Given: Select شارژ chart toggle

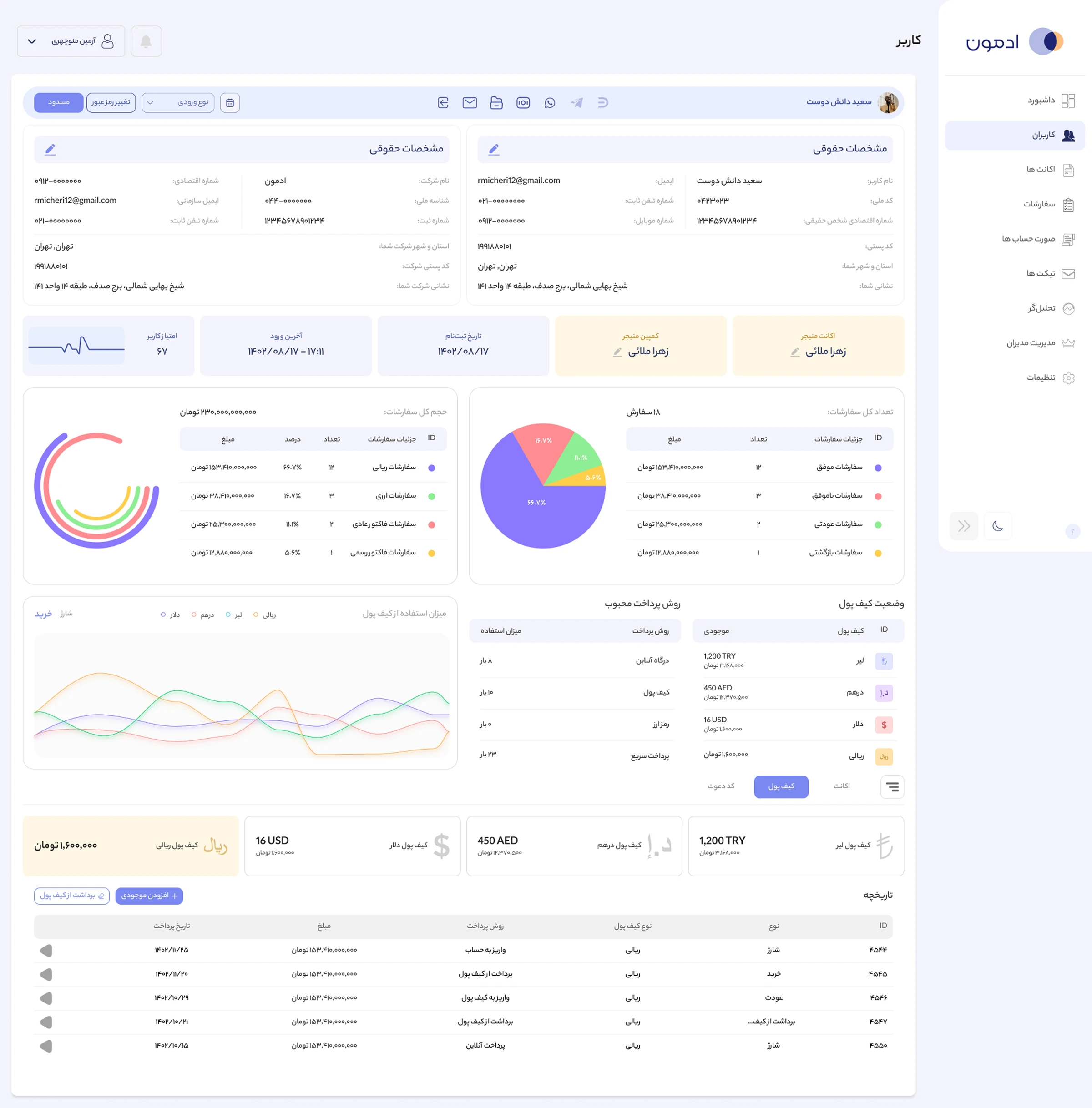Looking at the screenshot, I should (66, 614).
